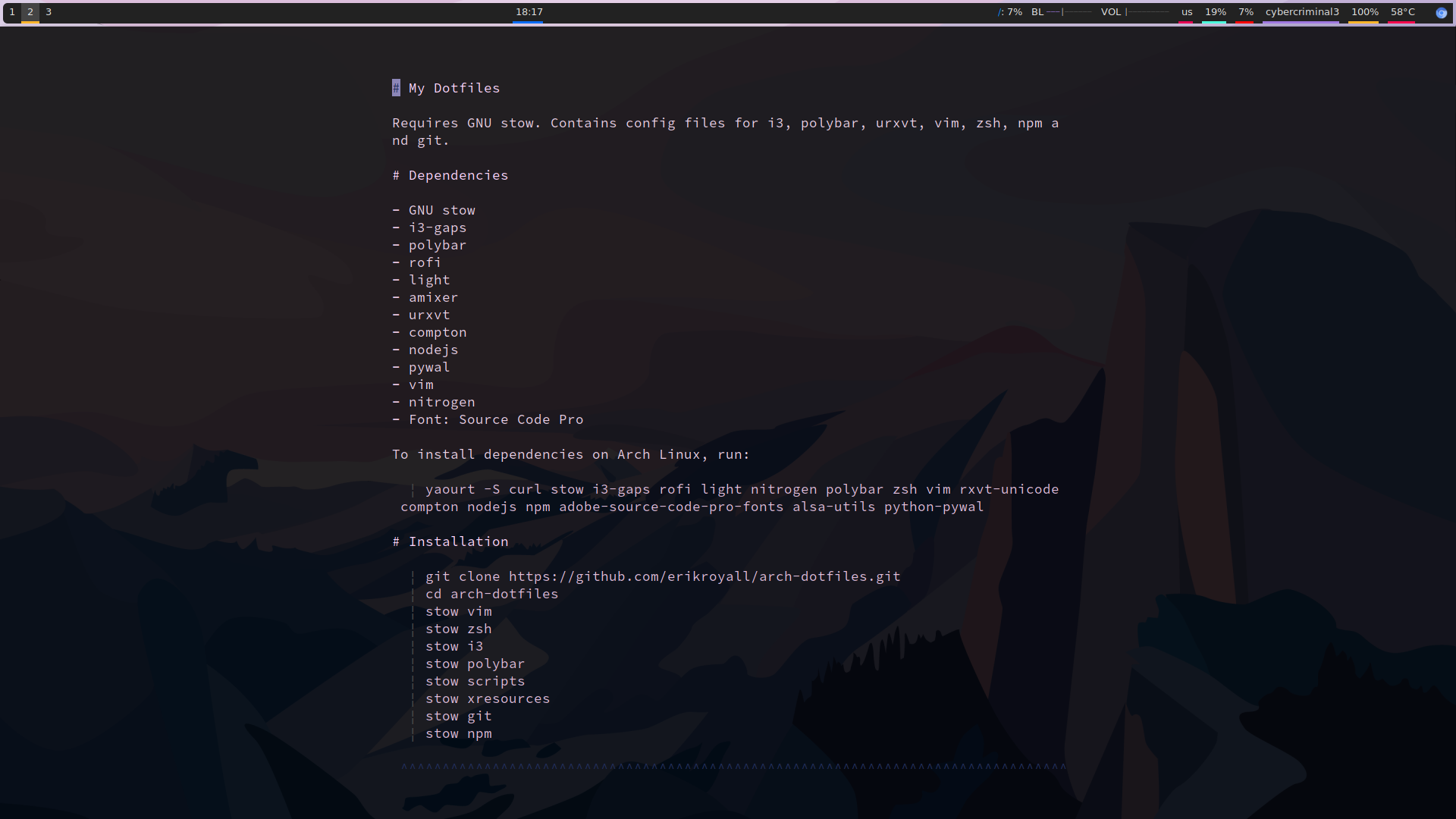Click the VOL volume slider bar
Viewport: 1456px width, 819px height.
[x=1147, y=12]
